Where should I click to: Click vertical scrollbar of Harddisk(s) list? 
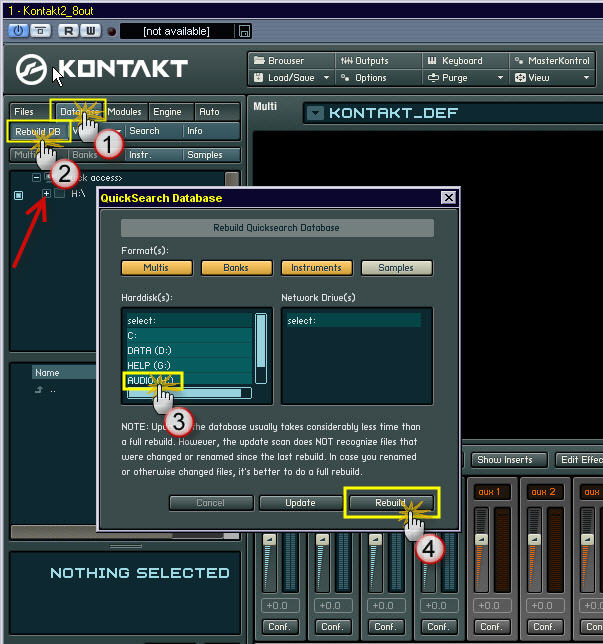(261, 348)
